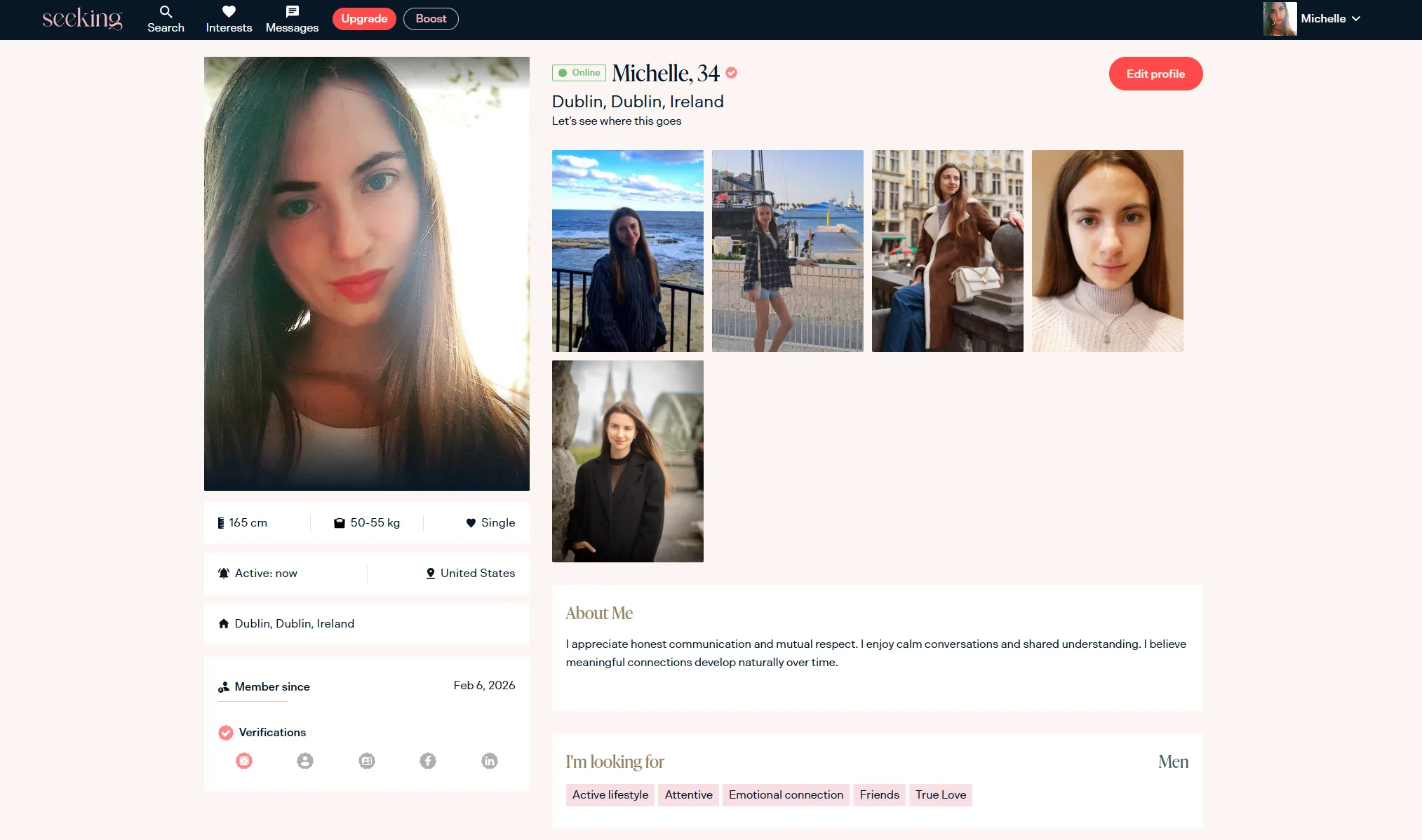Screen dimensions: 1422x840
Task: Open Messages via the chat icon
Action: click(292, 12)
